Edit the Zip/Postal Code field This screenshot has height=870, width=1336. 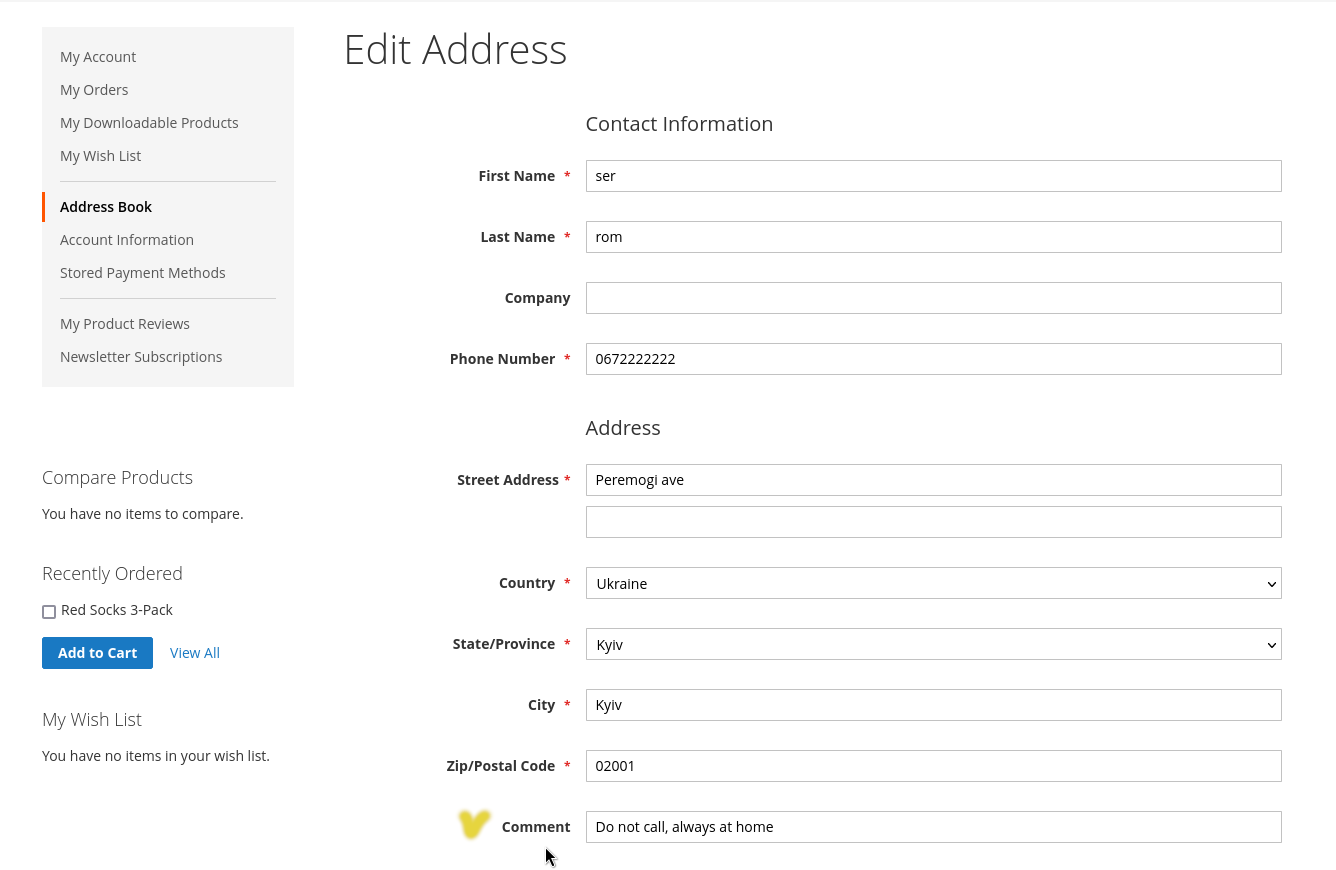932,766
